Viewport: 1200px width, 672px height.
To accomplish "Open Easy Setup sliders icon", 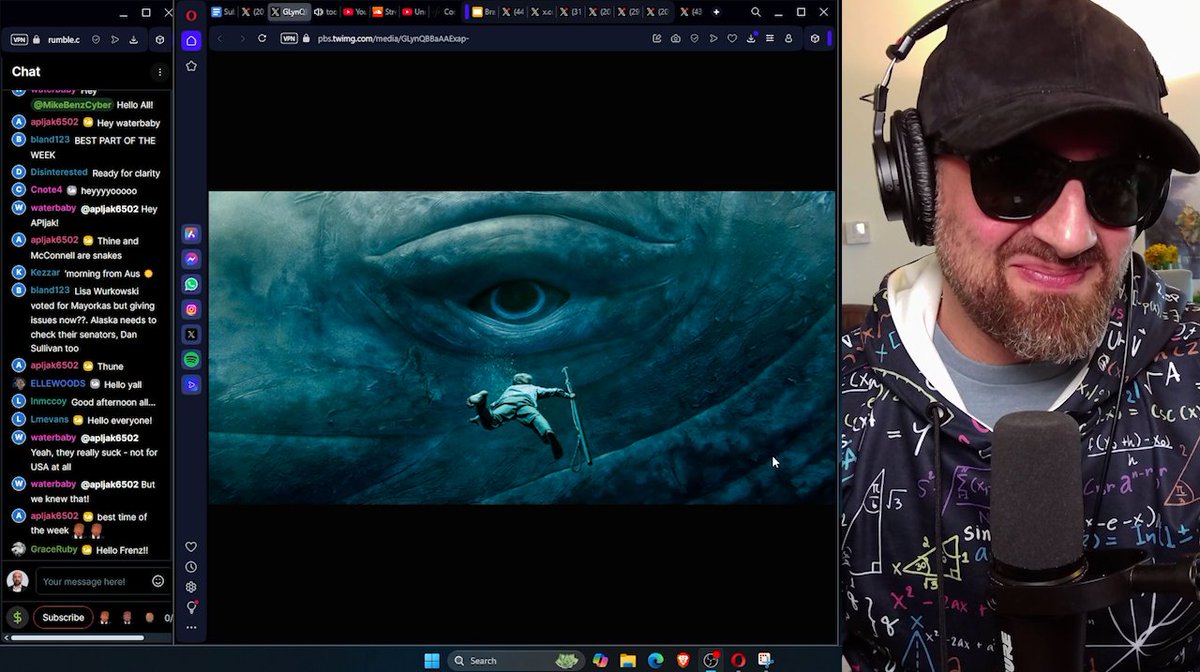I will tap(769, 38).
